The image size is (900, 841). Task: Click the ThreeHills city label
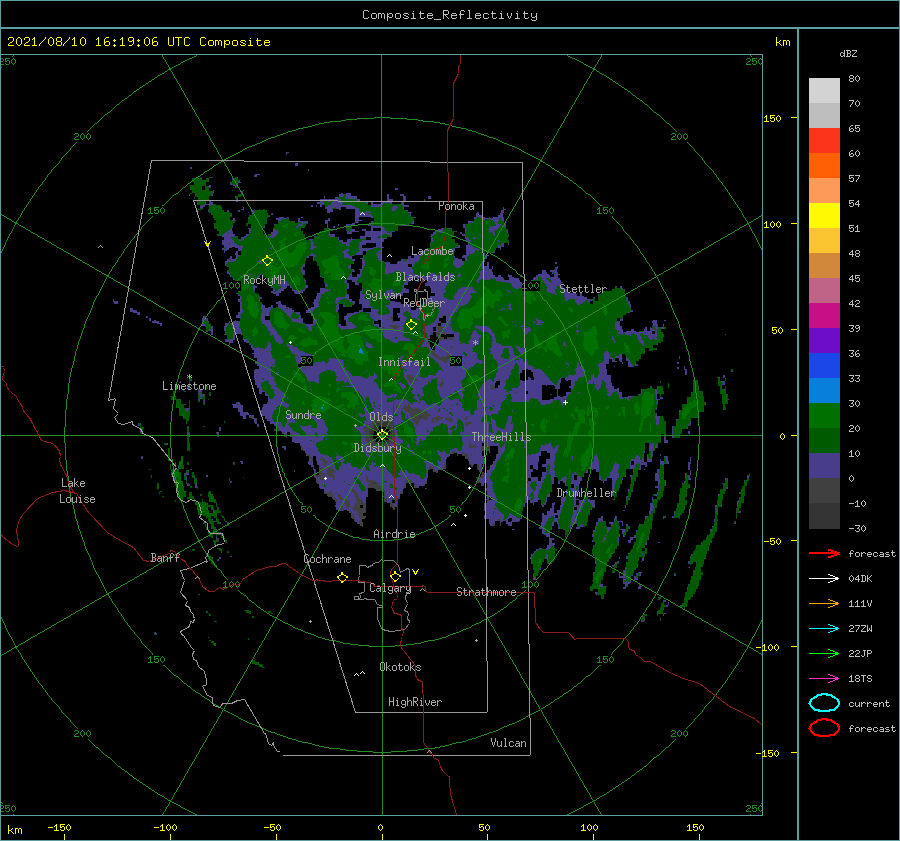[501, 437]
